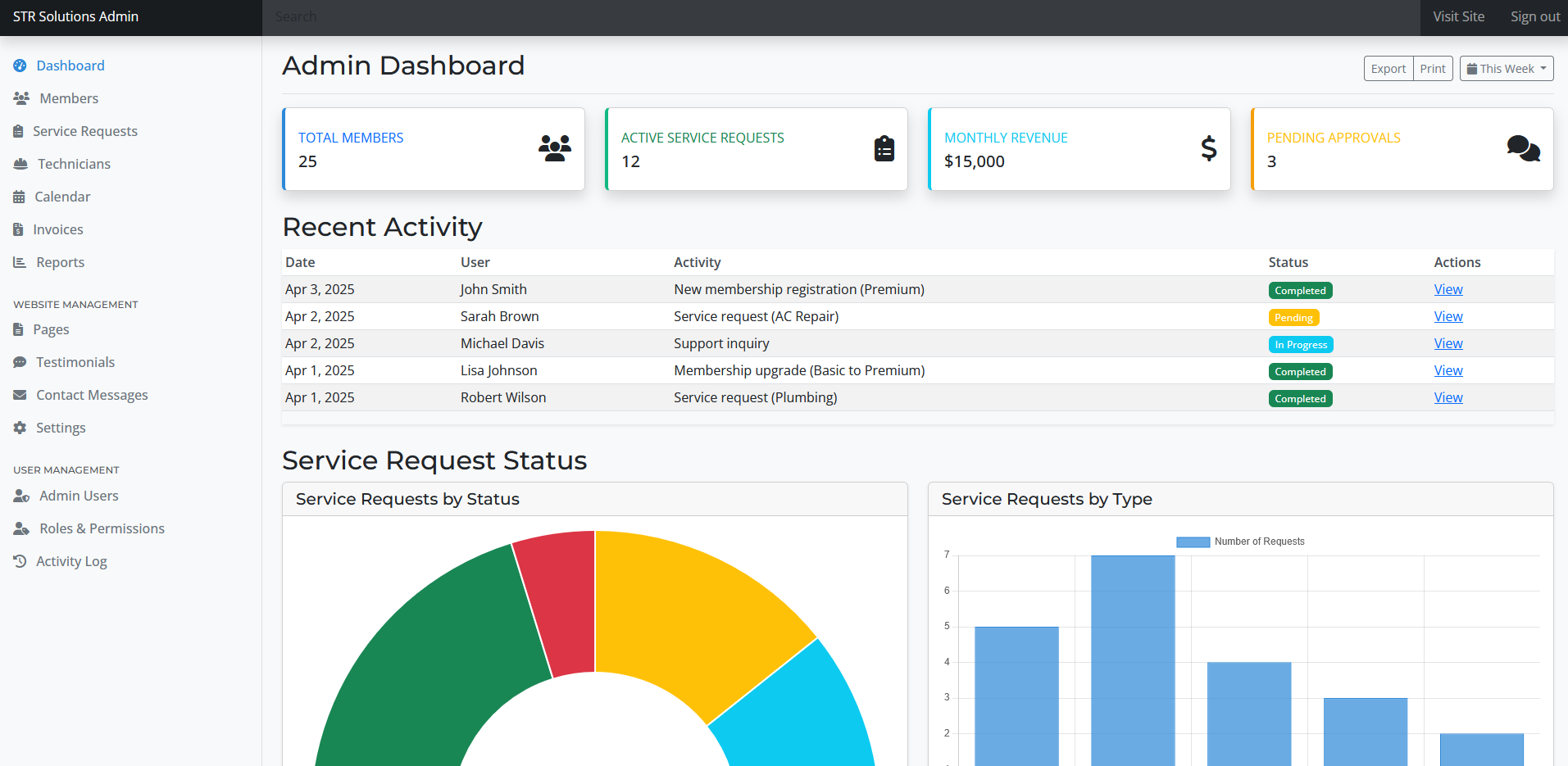The height and width of the screenshot is (766, 1568).
Task: Expand the User Management section
Action: click(x=66, y=469)
